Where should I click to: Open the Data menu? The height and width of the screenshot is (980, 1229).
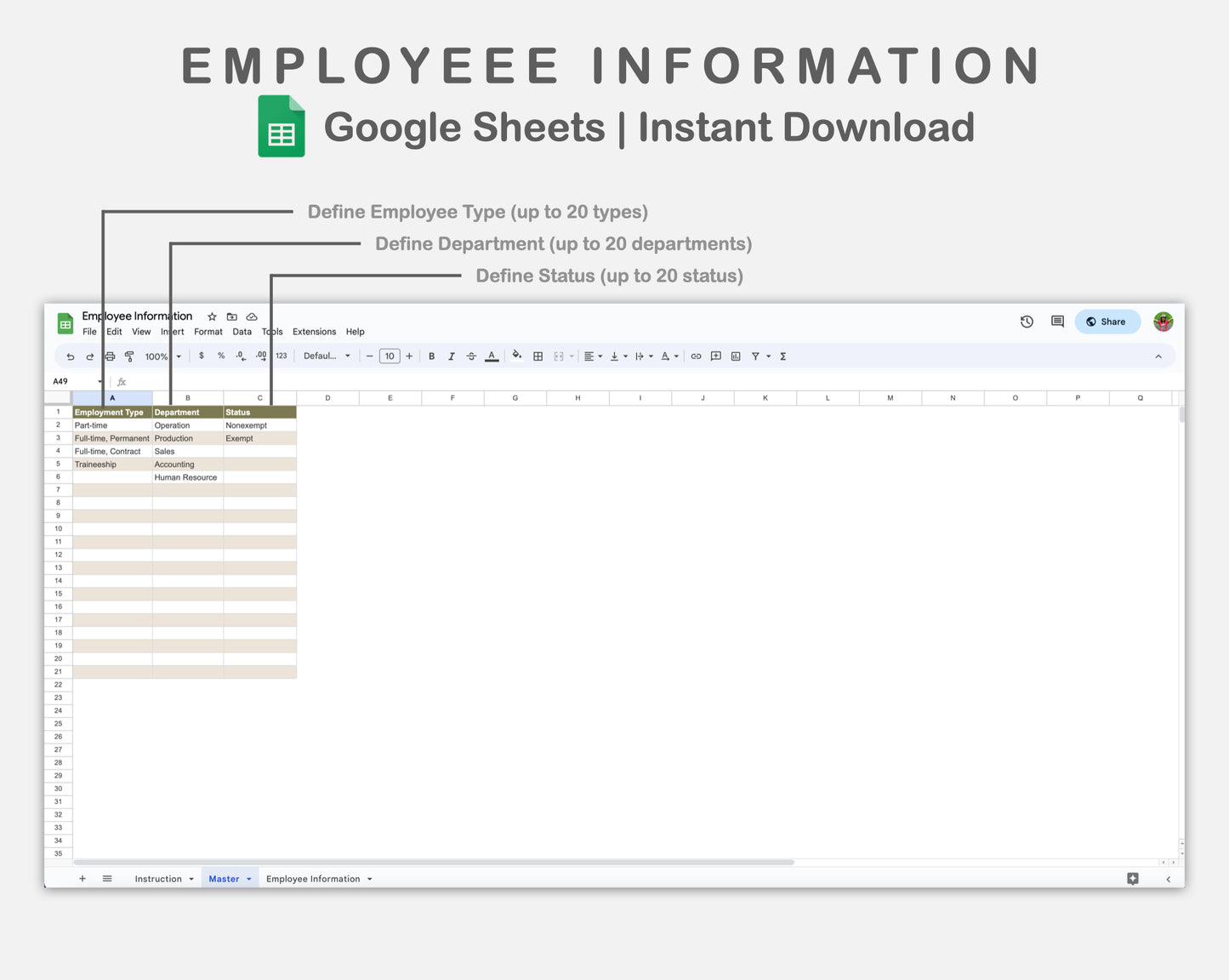pos(242,332)
